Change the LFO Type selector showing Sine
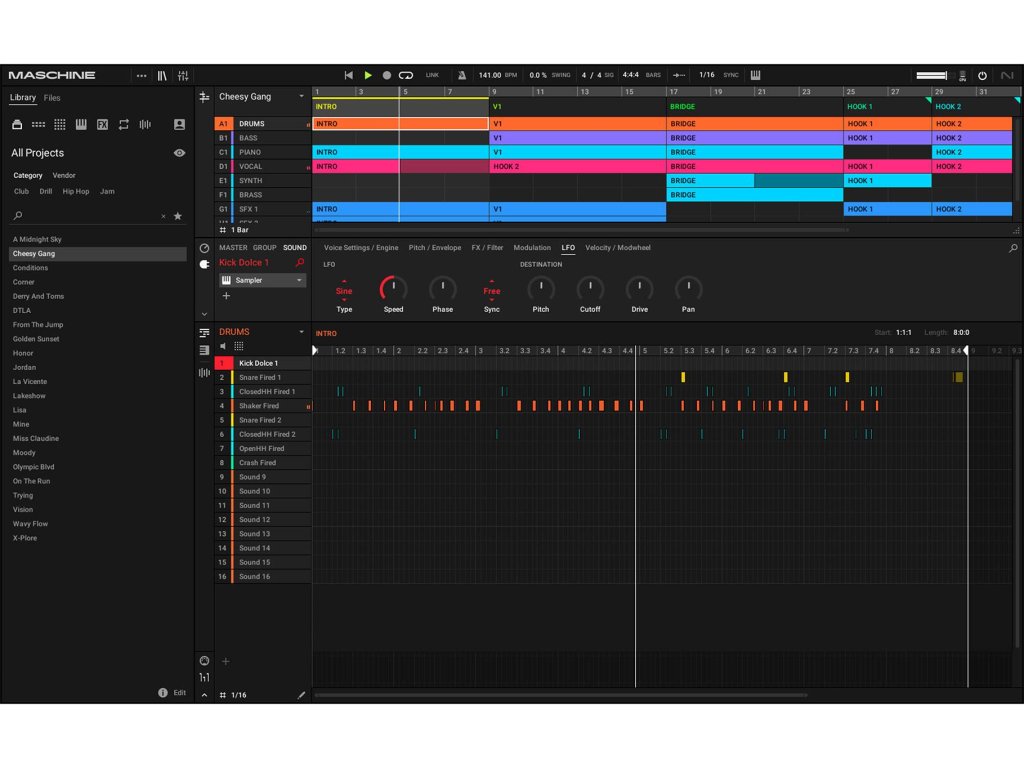The width and height of the screenshot is (1024, 768). pyautogui.click(x=344, y=291)
